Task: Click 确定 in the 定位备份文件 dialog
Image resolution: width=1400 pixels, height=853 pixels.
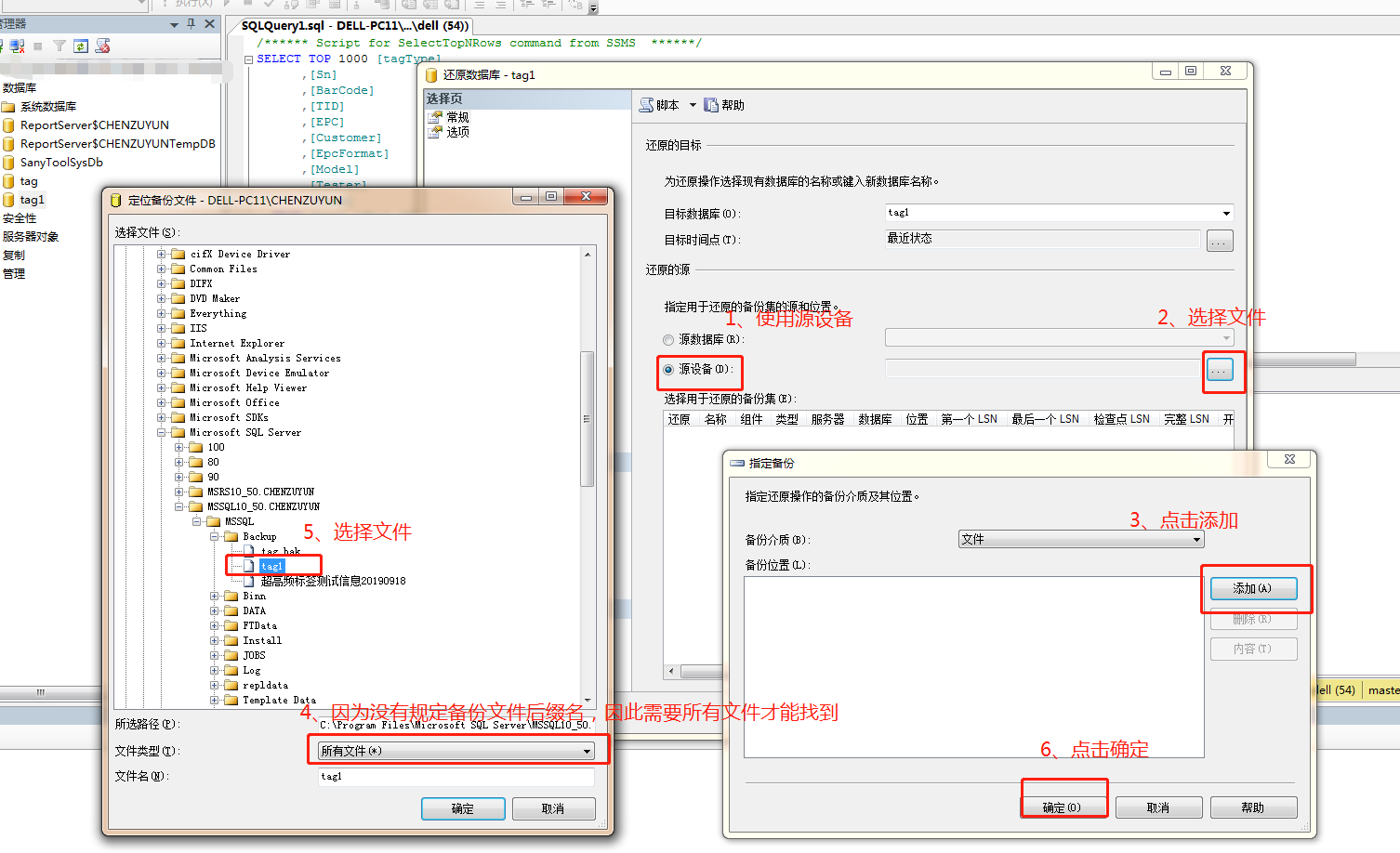Action: pyautogui.click(x=463, y=808)
